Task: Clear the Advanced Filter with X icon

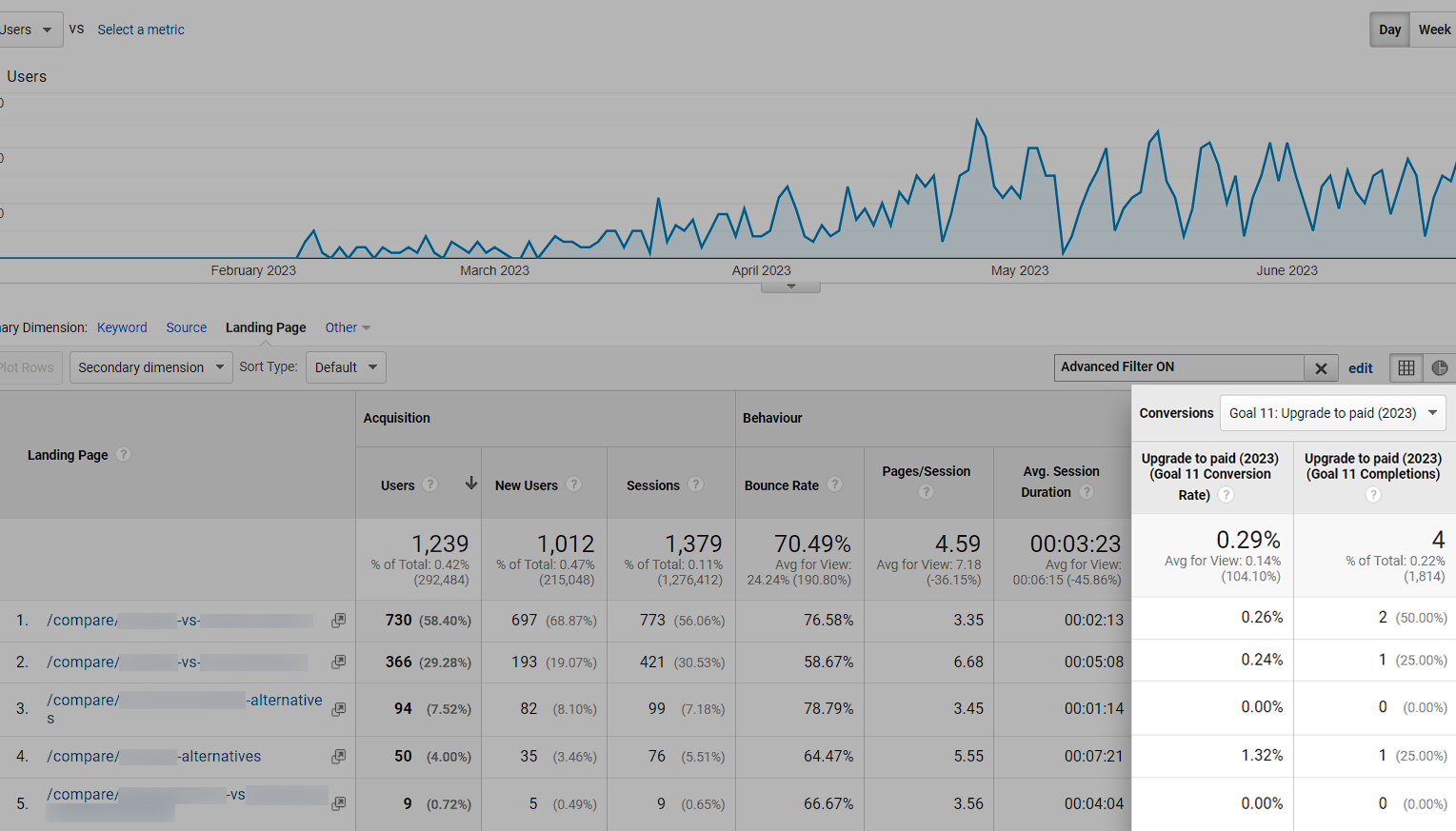Action: tap(1321, 368)
